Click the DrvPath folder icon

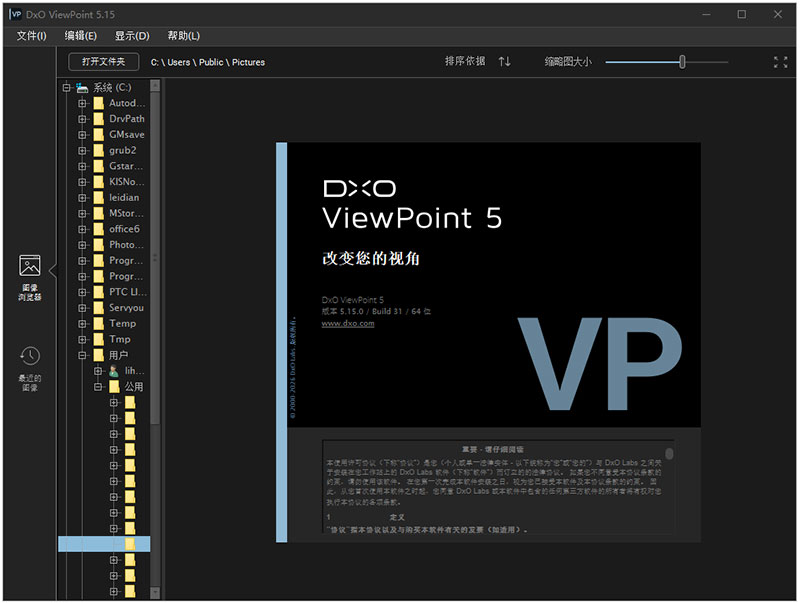point(99,119)
